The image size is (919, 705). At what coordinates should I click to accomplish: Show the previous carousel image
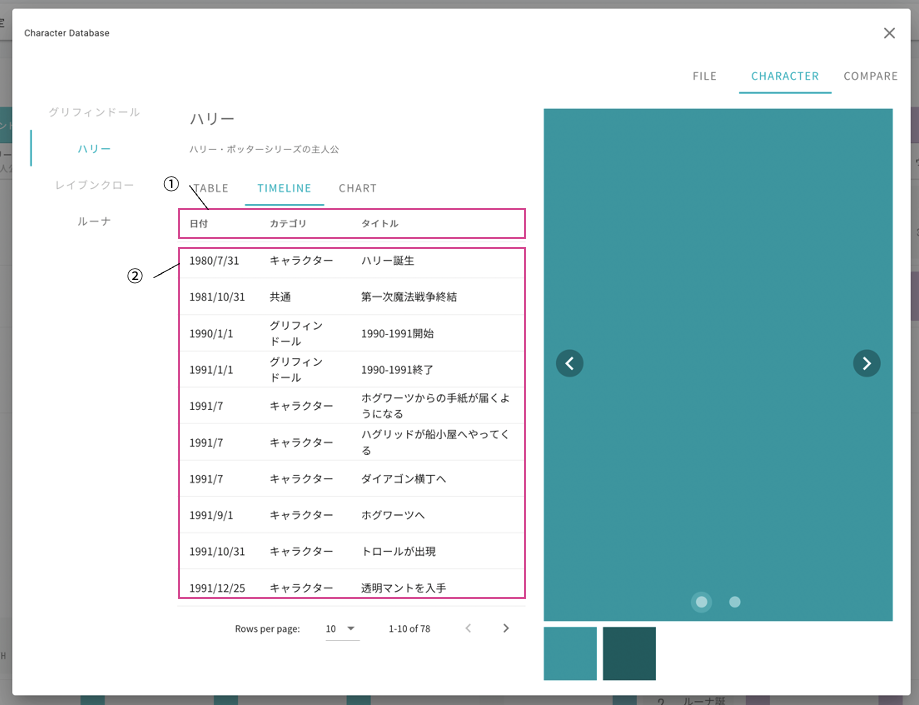coord(569,363)
